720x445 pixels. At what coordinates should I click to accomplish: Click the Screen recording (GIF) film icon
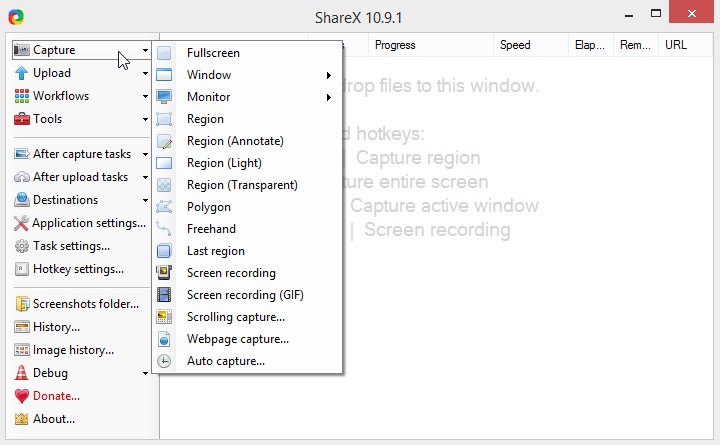coord(164,295)
